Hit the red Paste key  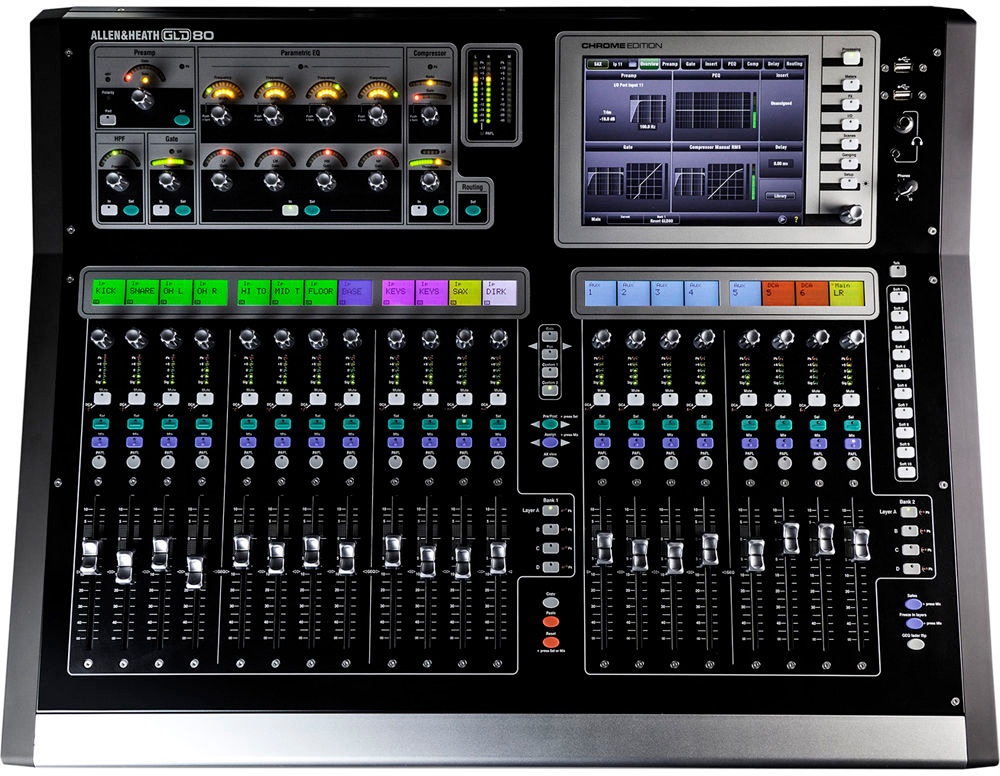point(550,622)
